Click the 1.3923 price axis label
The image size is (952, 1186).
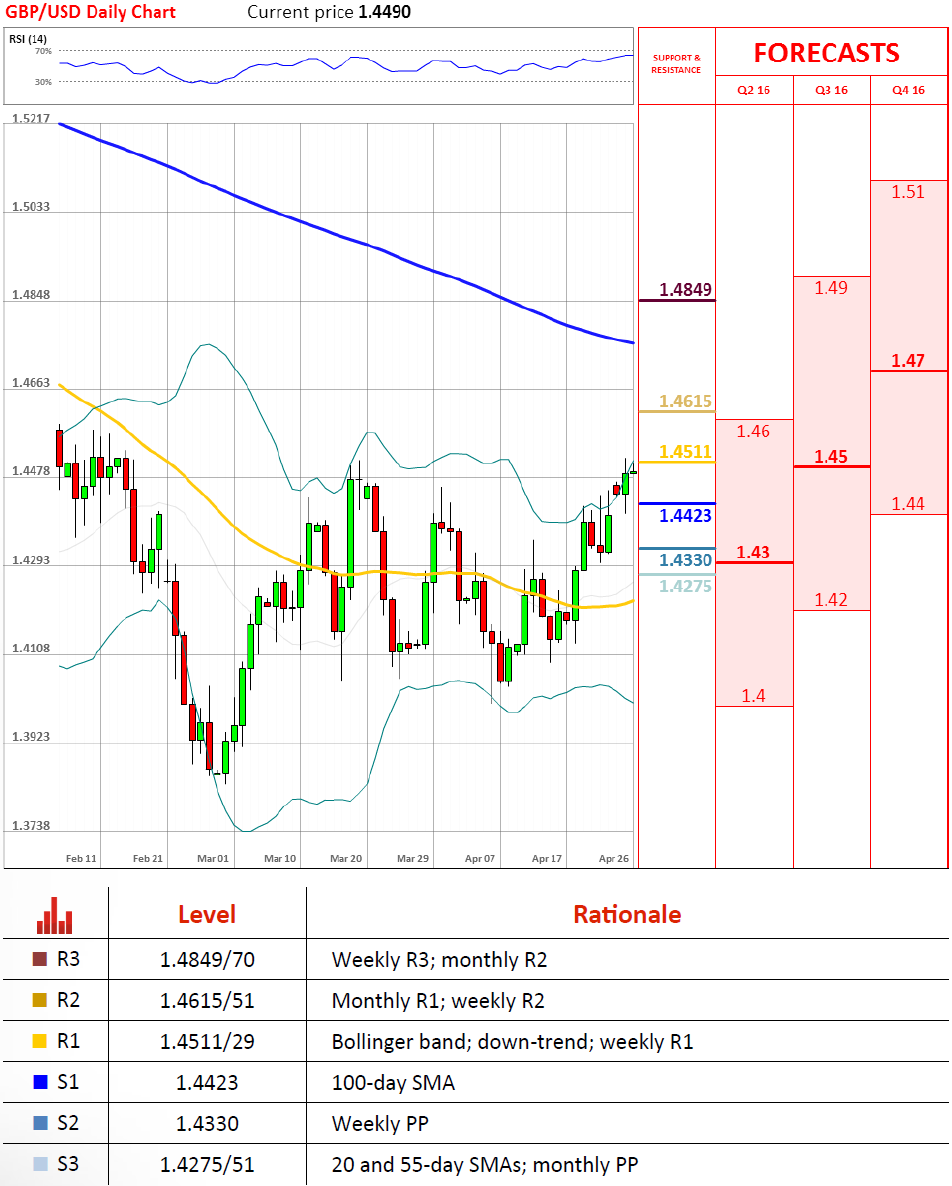[31, 737]
